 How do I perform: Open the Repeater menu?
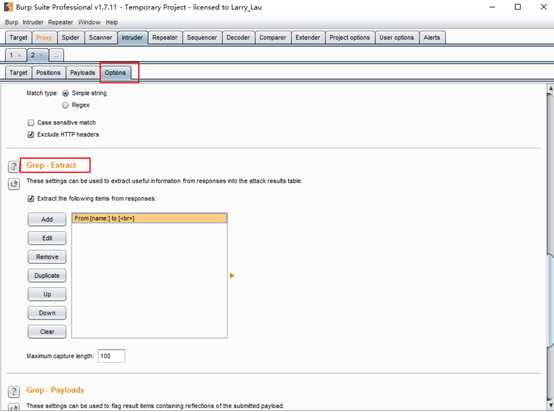click(60, 22)
